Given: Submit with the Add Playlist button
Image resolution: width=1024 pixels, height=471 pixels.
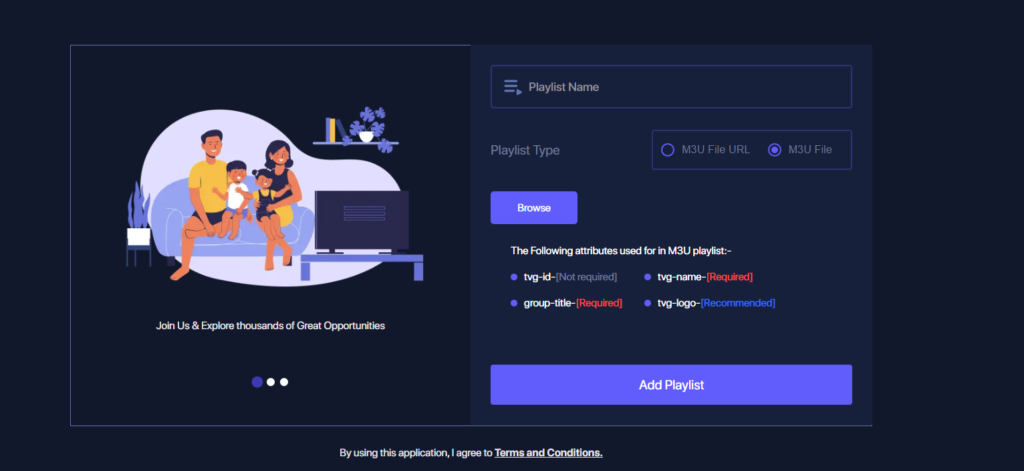Looking at the screenshot, I should (671, 385).
